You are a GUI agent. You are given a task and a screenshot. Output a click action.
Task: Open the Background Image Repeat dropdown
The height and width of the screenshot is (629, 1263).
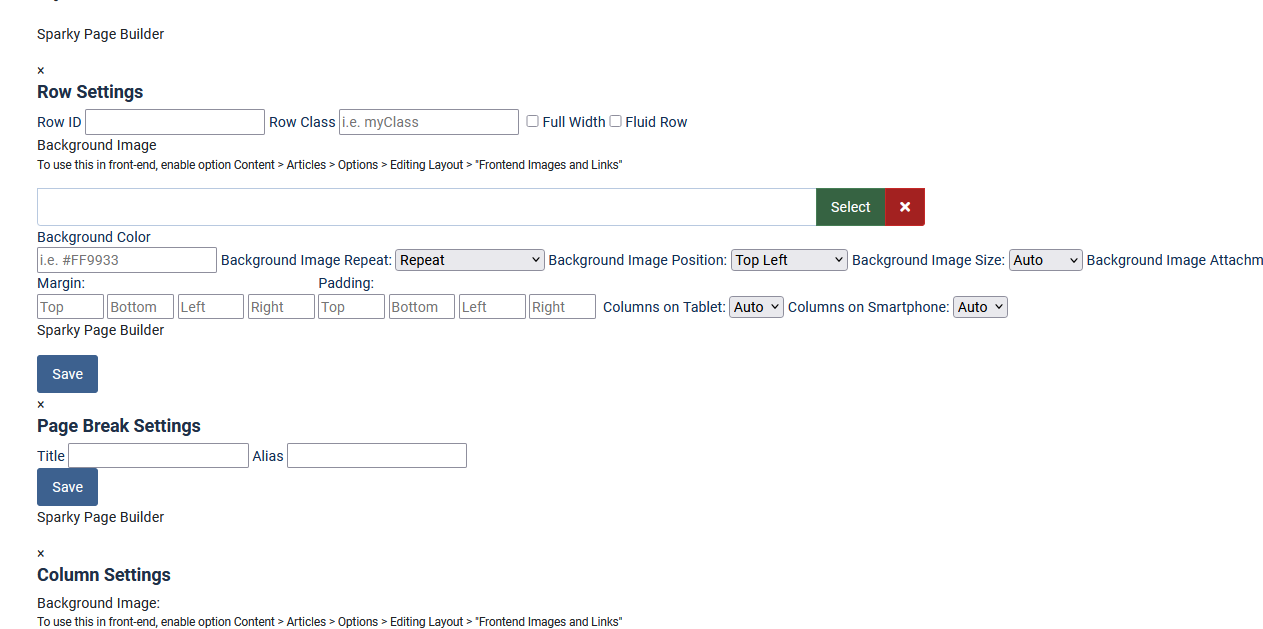point(470,260)
